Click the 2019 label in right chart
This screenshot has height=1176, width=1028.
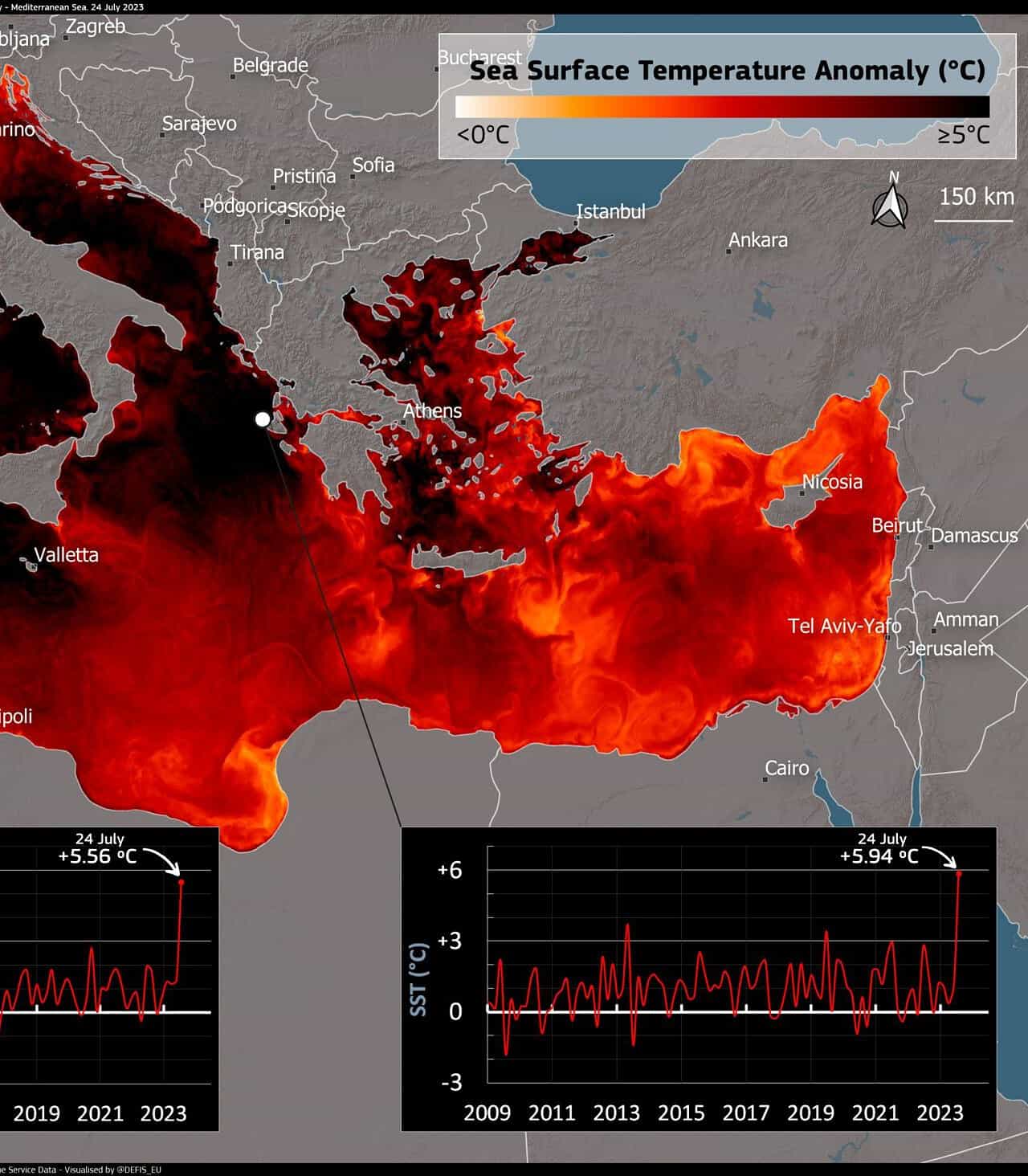click(810, 1113)
